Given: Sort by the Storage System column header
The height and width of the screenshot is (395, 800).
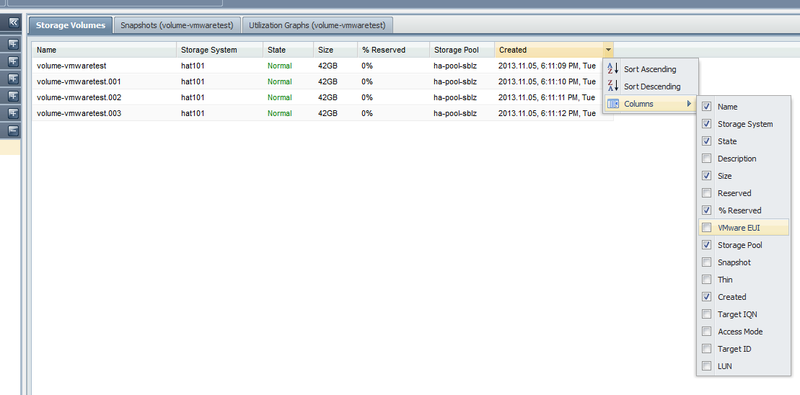Looking at the screenshot, I should 220,50.
